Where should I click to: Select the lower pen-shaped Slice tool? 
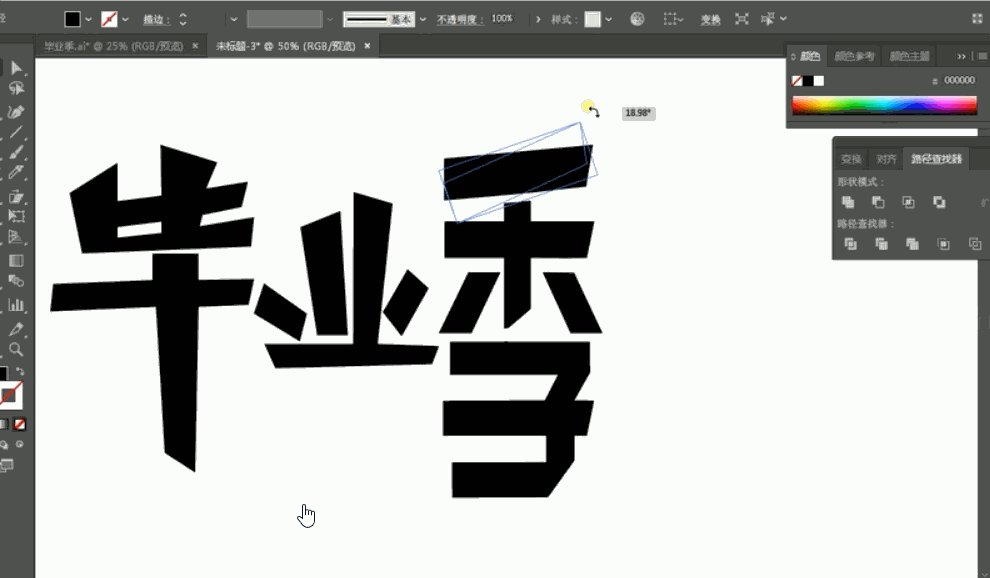click(x=16, y=328)
